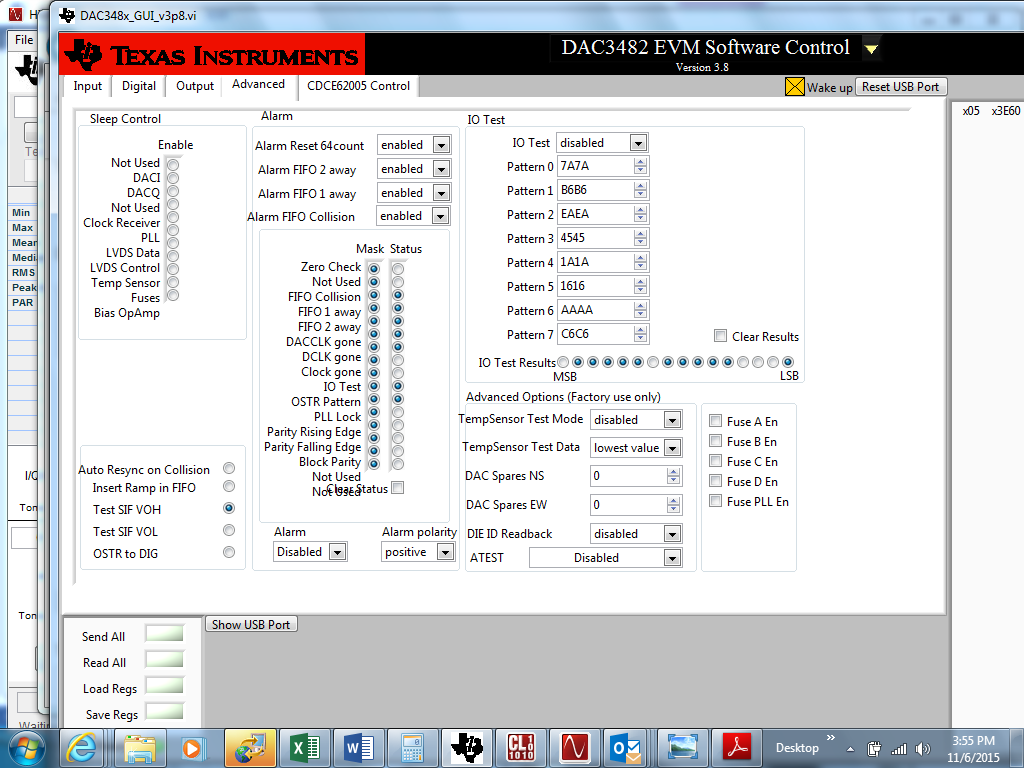The height and width of the screenshot is (768, 1024).
Task: Enable Fuse PLL En checkbox
Action: point(716,501)
